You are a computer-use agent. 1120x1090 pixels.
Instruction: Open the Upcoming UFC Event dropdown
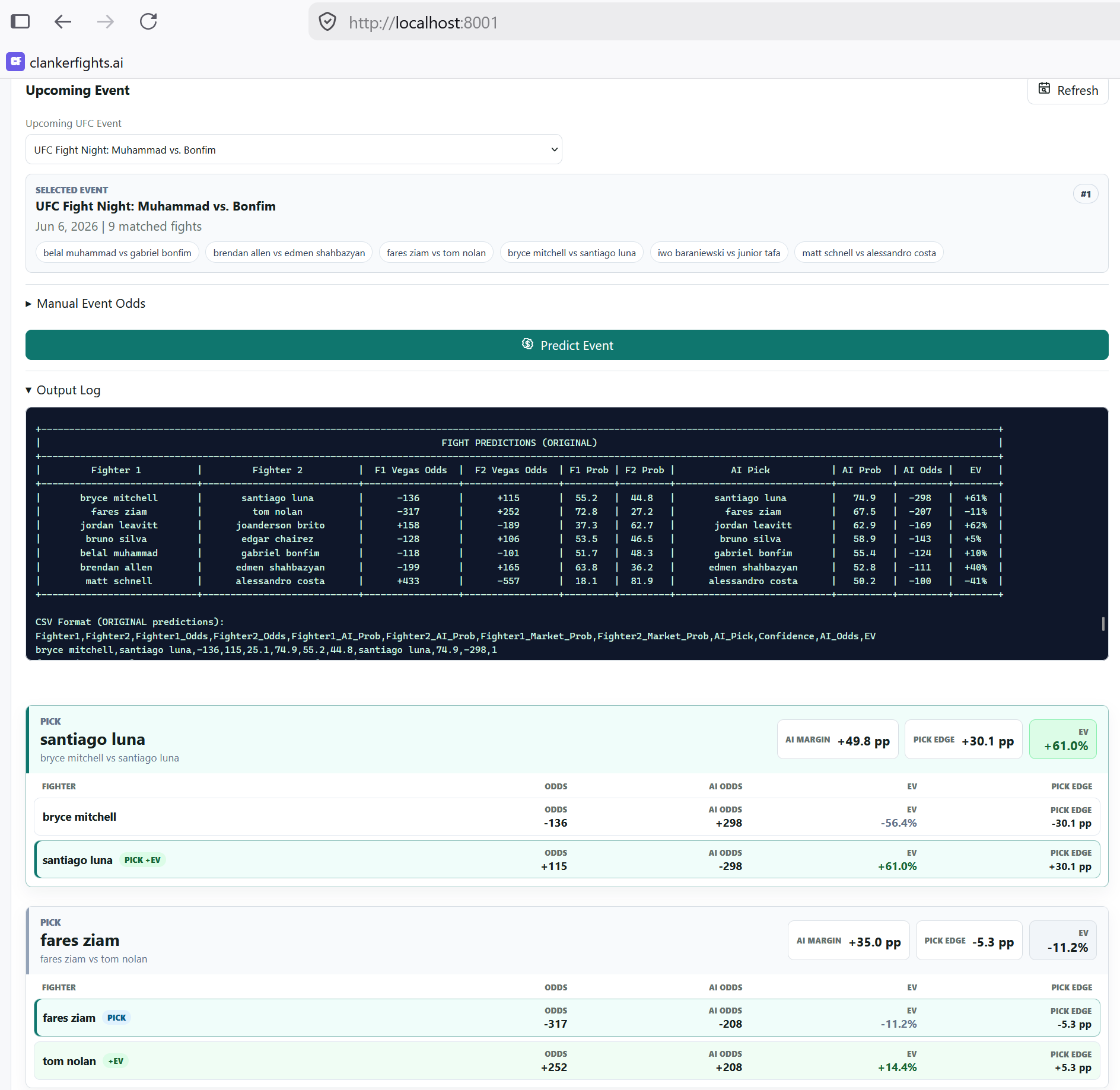(x=294, y=149)
